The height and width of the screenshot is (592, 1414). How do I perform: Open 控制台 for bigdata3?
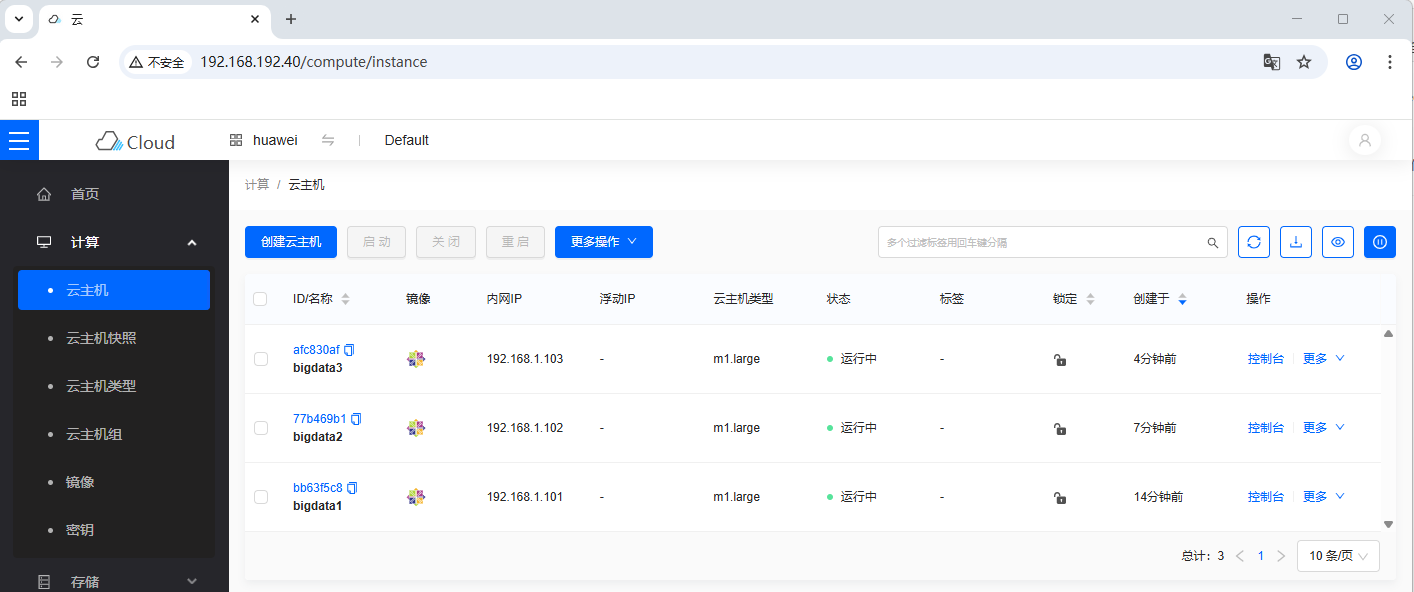(1266, 358)
